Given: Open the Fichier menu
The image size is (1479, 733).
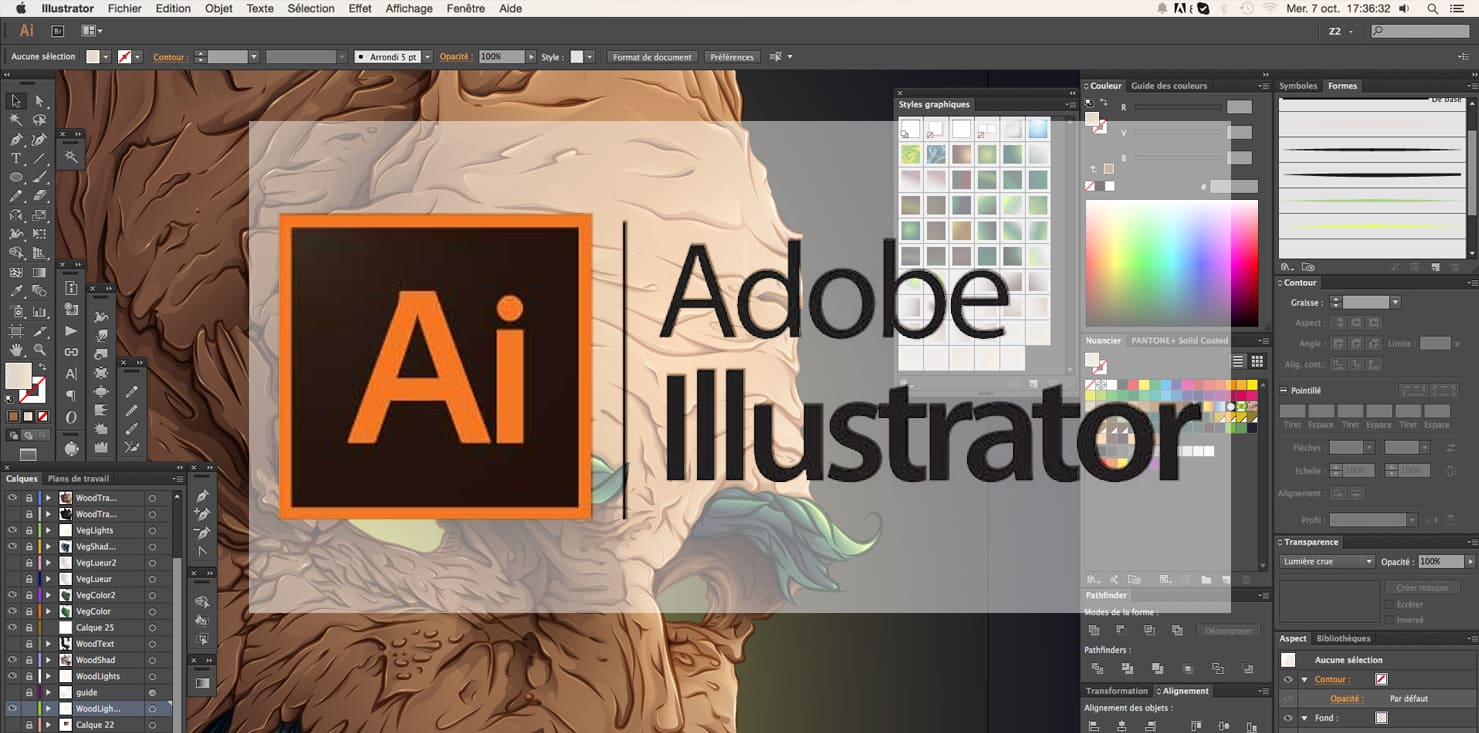Looking at the screenshot, I should pos(124,8).
